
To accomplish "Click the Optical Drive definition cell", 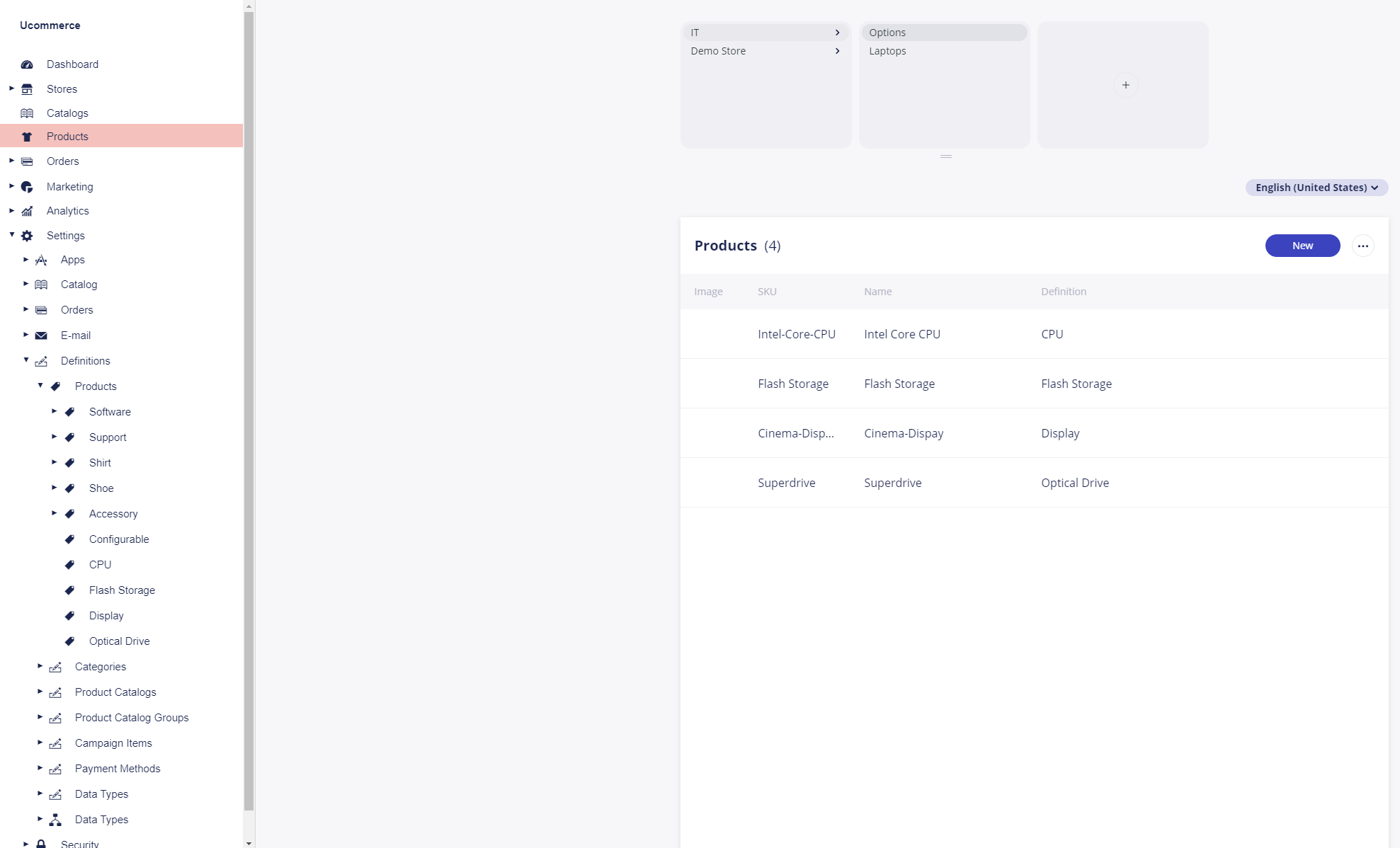I will coord(1075,483).
